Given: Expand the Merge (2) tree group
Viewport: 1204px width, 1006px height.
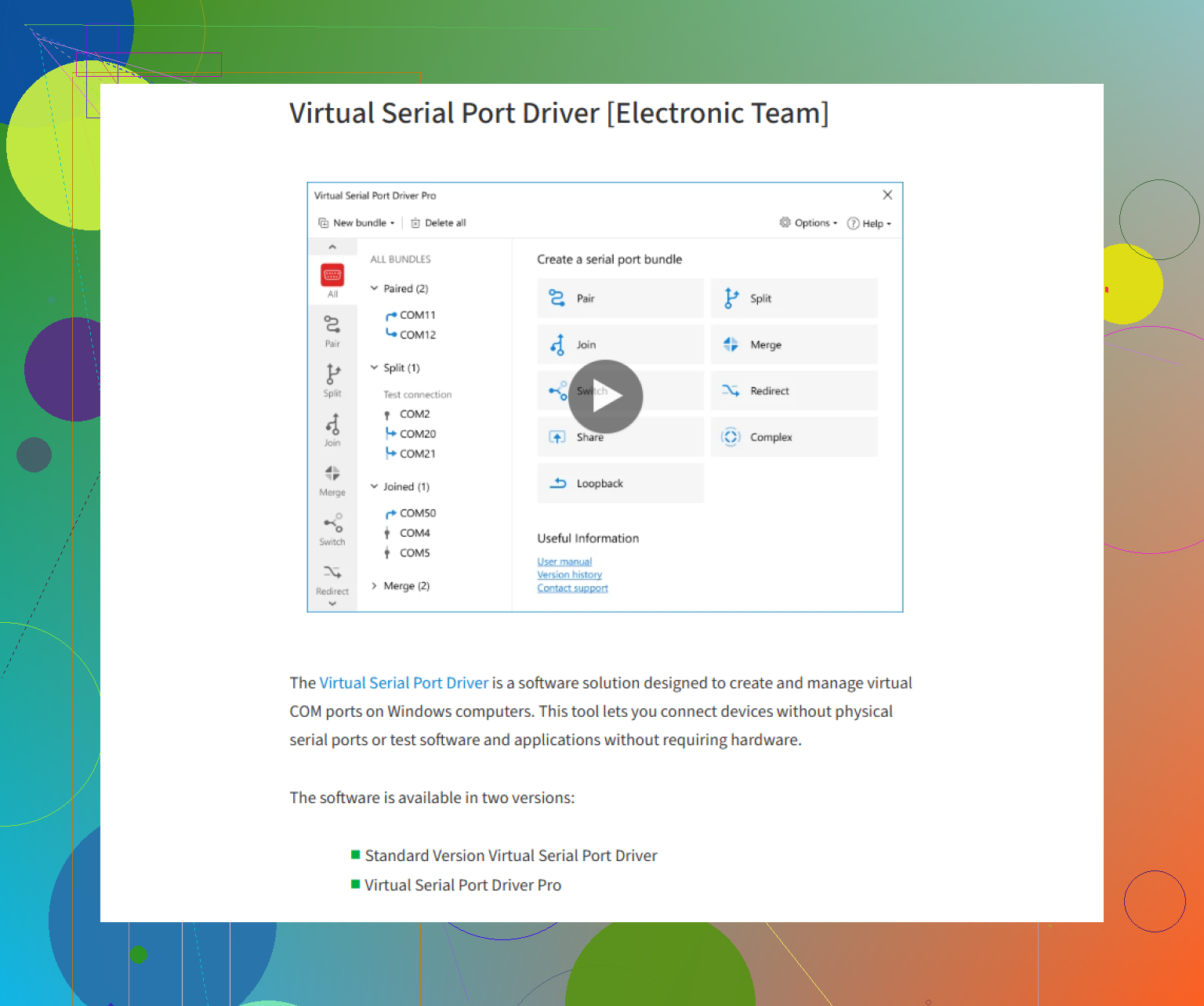Looking at the screenshot, I should pyautogui.click(x=375, y=586).
